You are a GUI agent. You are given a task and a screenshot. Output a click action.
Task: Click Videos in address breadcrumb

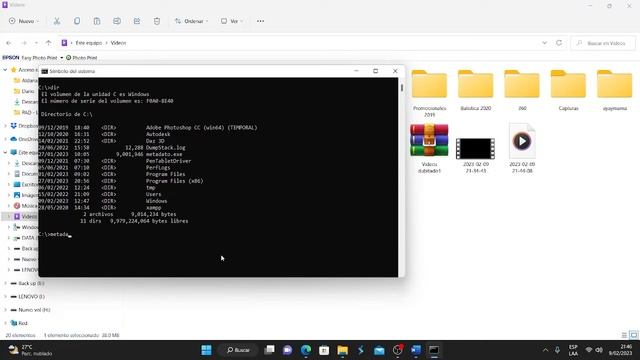tap(118, 43)
